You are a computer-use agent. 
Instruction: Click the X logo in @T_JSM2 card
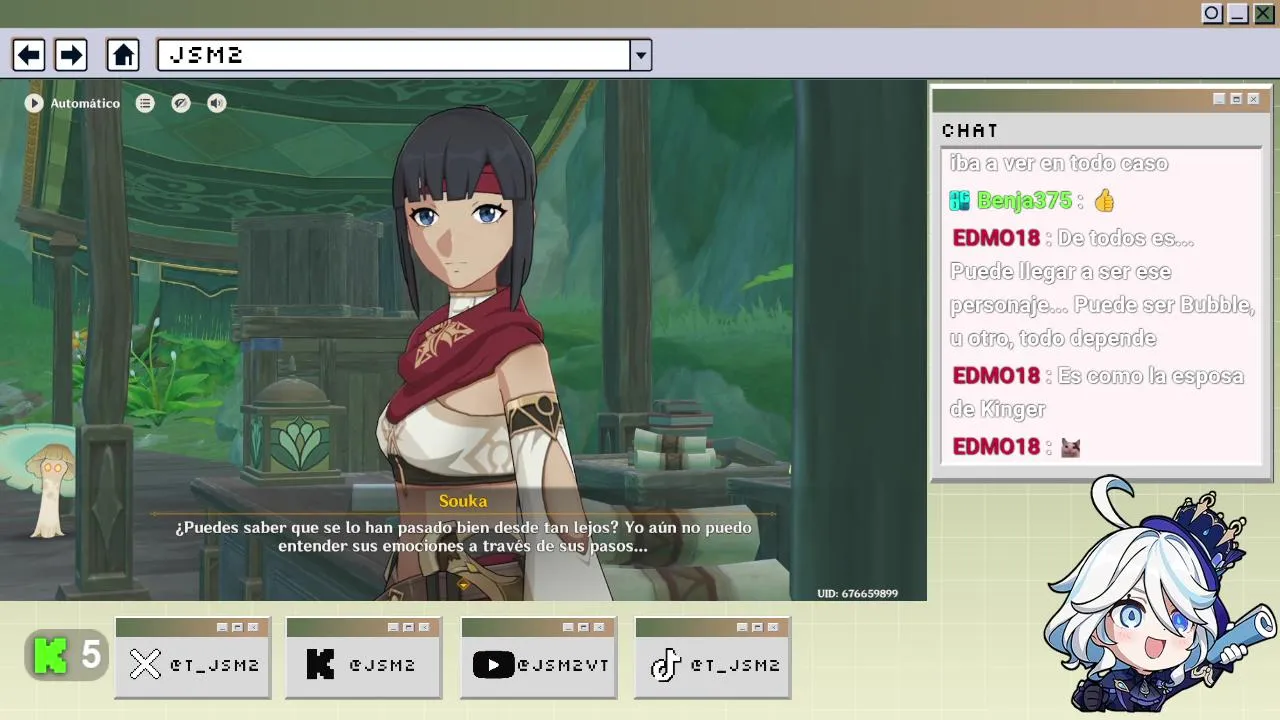(x=145, y=664)
